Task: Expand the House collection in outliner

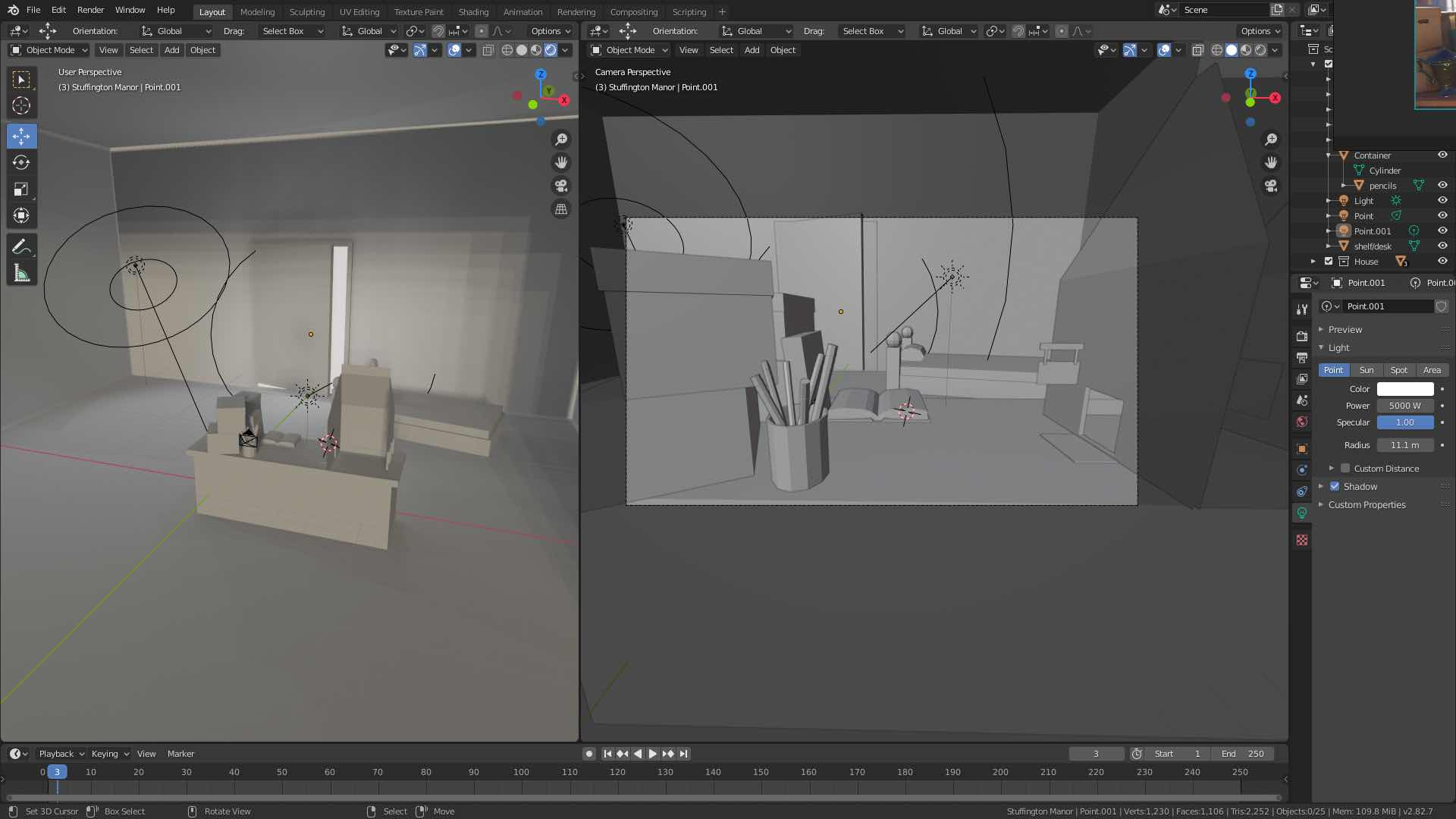Action: (x=1313, y=261)
